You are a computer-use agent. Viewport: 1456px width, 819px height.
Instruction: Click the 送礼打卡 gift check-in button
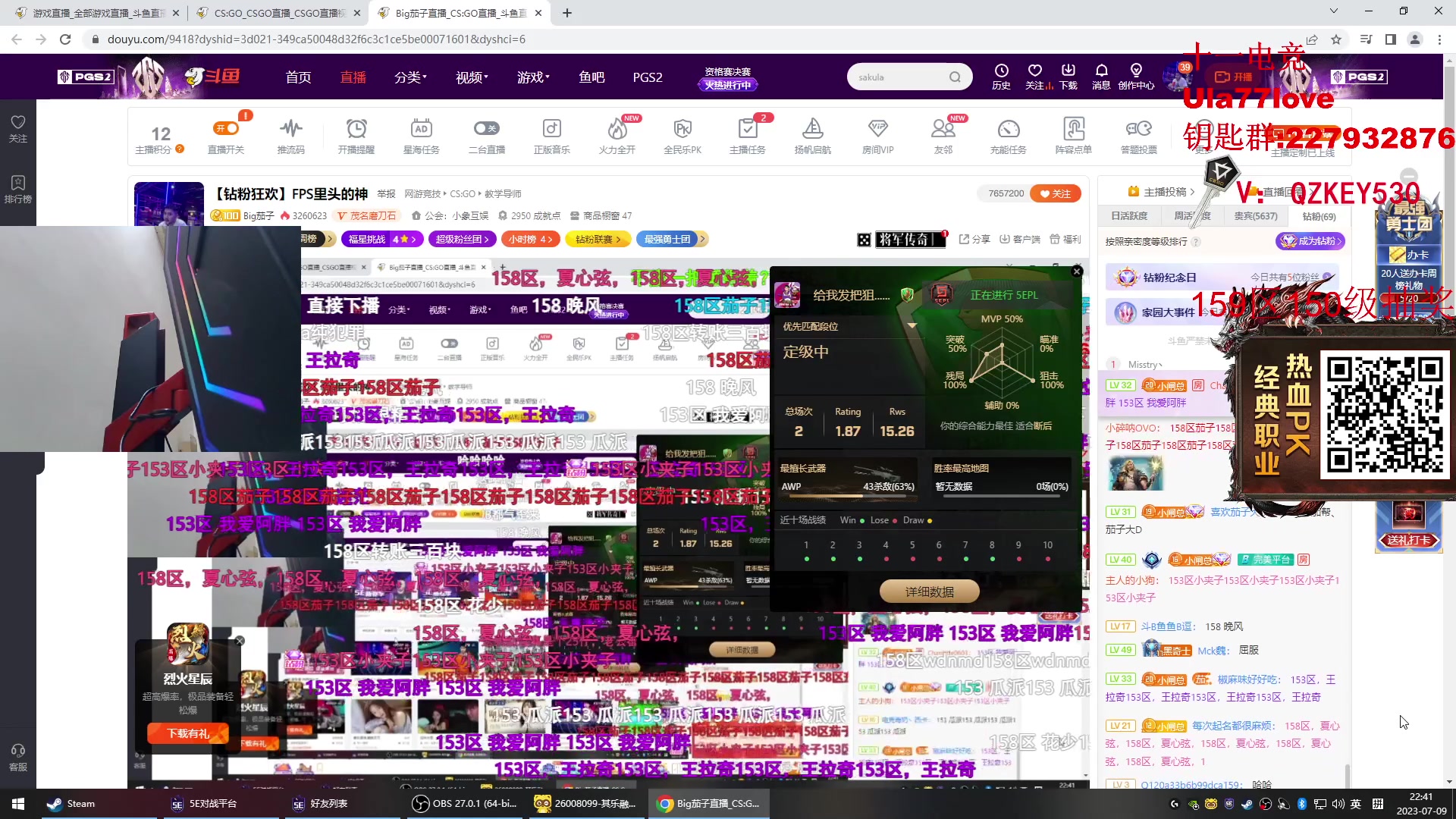click(1409, 540)
